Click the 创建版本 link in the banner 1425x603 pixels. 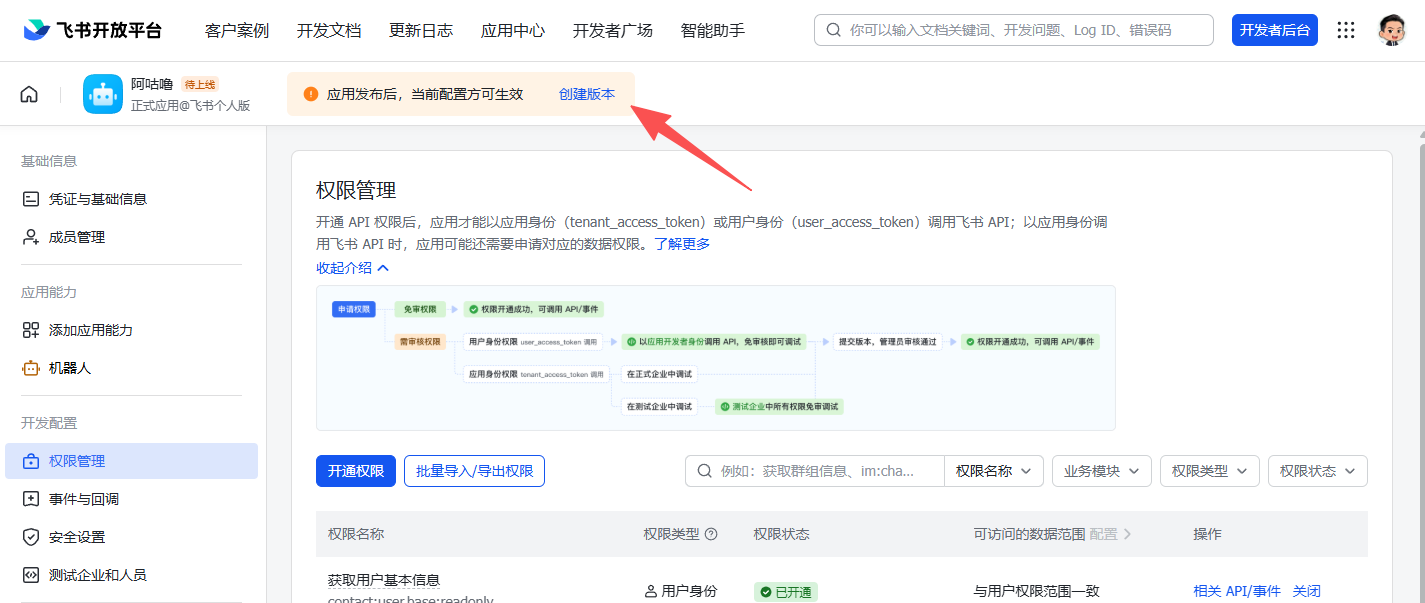tap(587, 94)
